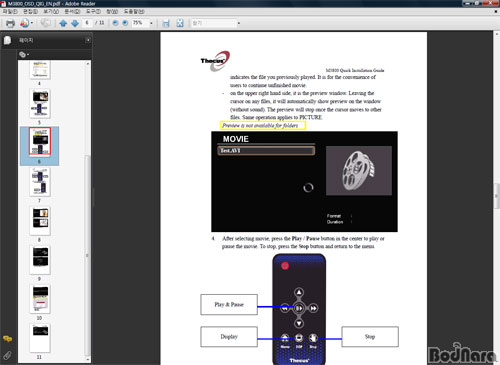Click the thumbnail panel scroll-up arrow

88,63
